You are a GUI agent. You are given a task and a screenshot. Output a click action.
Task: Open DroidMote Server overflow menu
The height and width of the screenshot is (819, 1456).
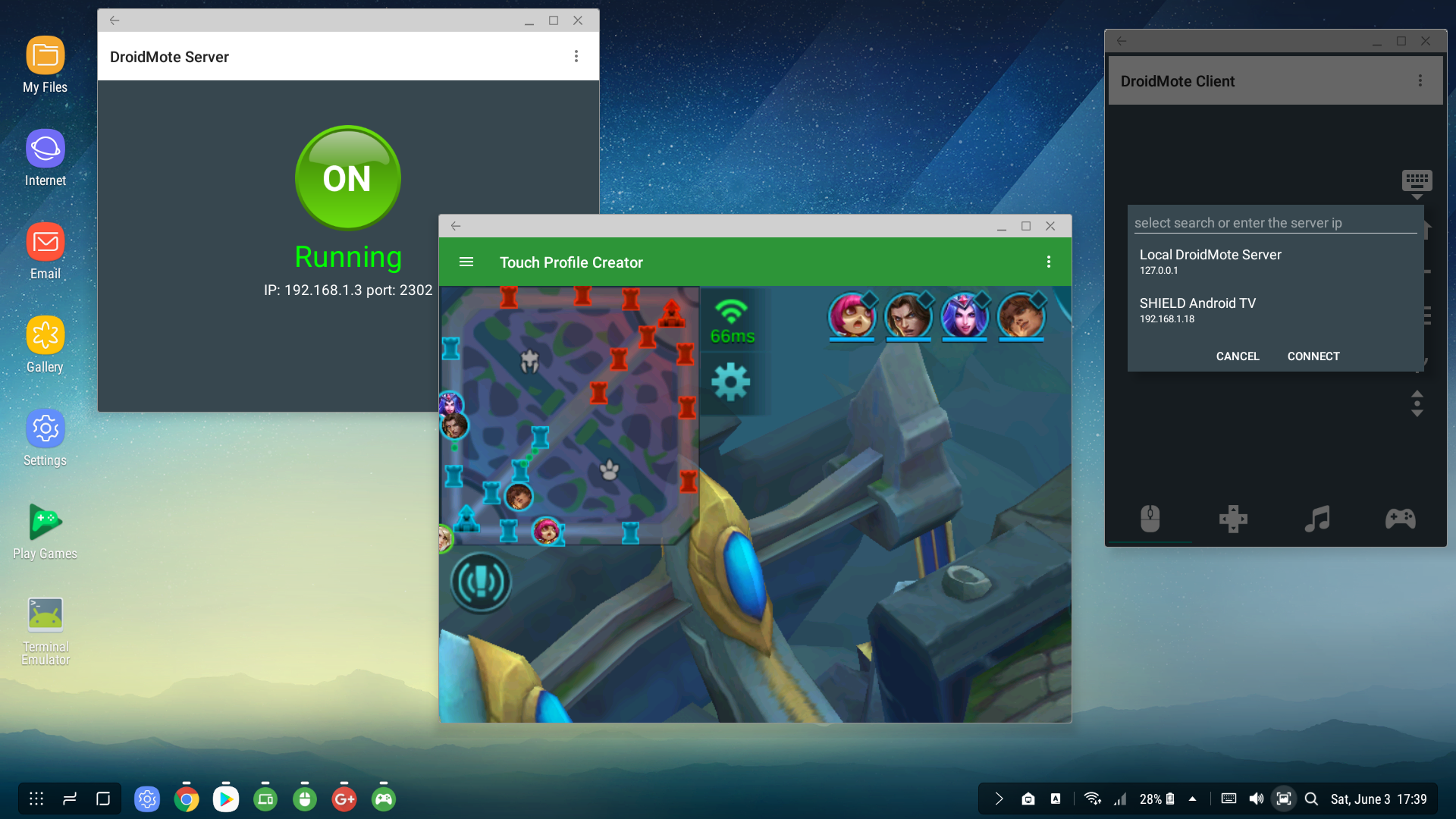click(x=576, y=56)
